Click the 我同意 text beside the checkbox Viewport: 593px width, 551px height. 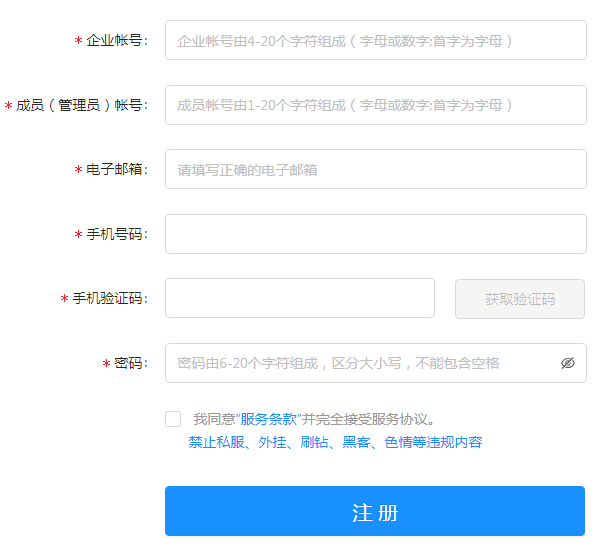pyautogui.click(x=214, y=419)
